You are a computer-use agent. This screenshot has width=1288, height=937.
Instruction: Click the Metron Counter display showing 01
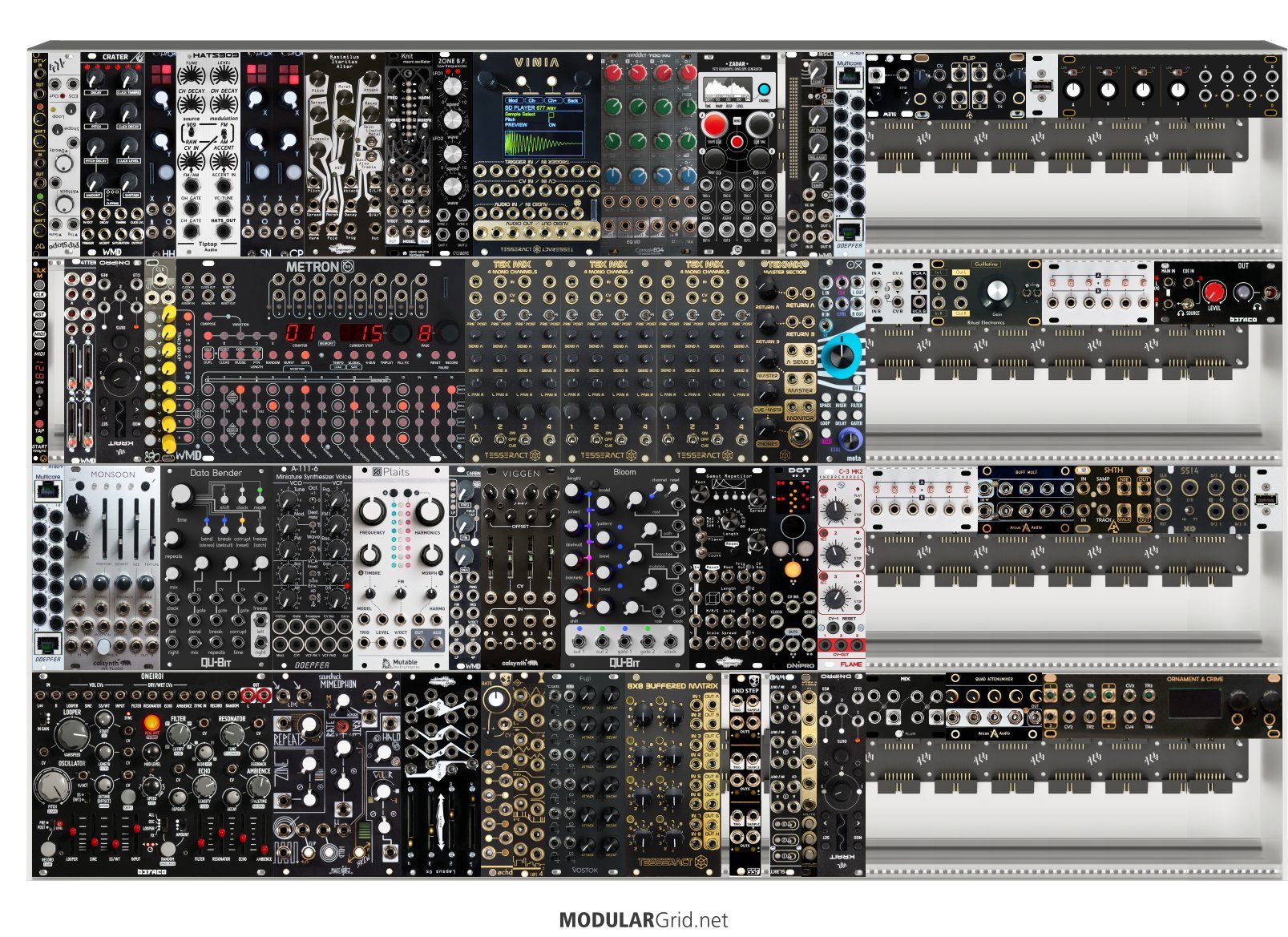(301, 332)
